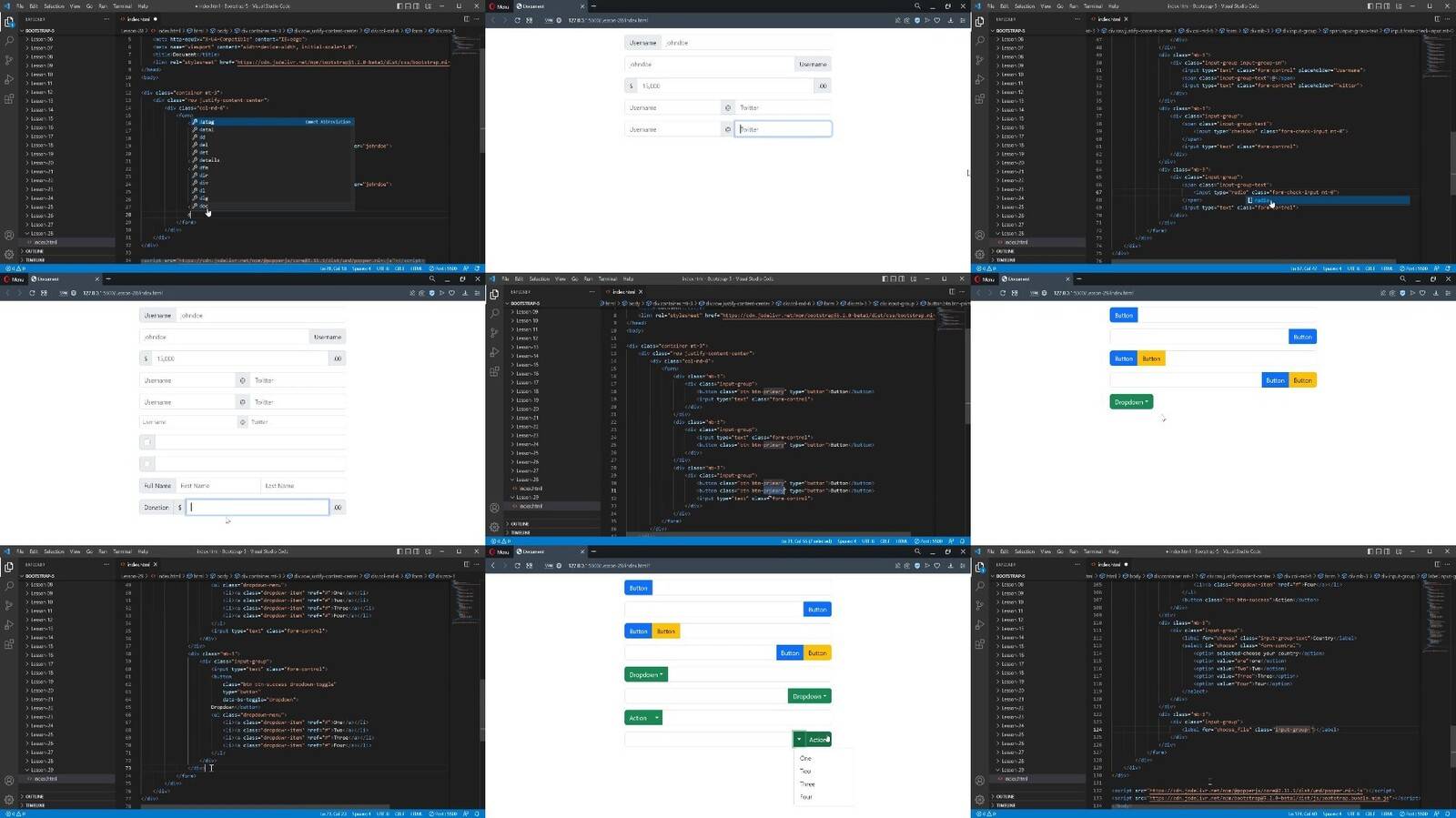Open Run and Debug in VS Code window with autocomplete popup

pyautogui.click(x=9, y=79)
